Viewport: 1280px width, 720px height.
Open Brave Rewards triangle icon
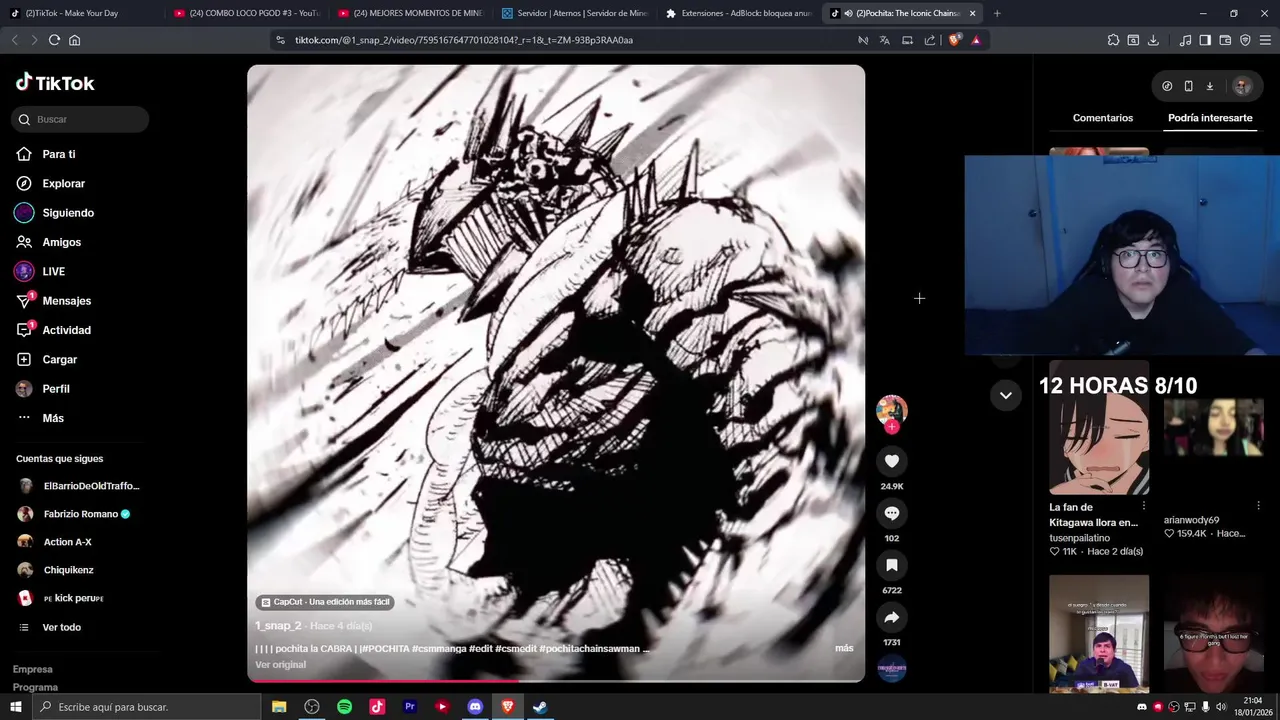(x=976, y=40)
